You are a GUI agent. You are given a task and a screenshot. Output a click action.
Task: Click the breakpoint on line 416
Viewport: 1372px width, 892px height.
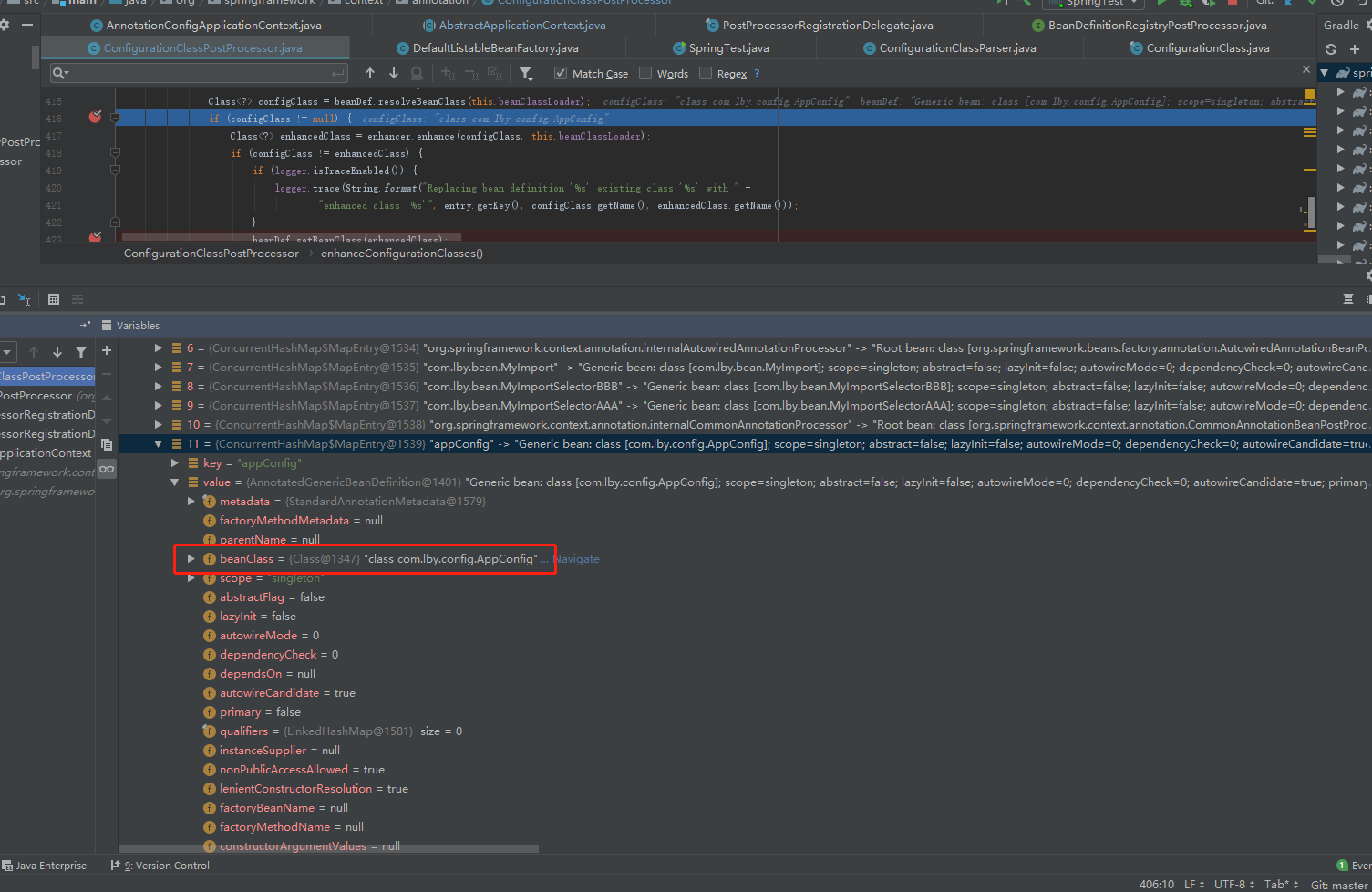pyautogui.click(x=95, y=117)
